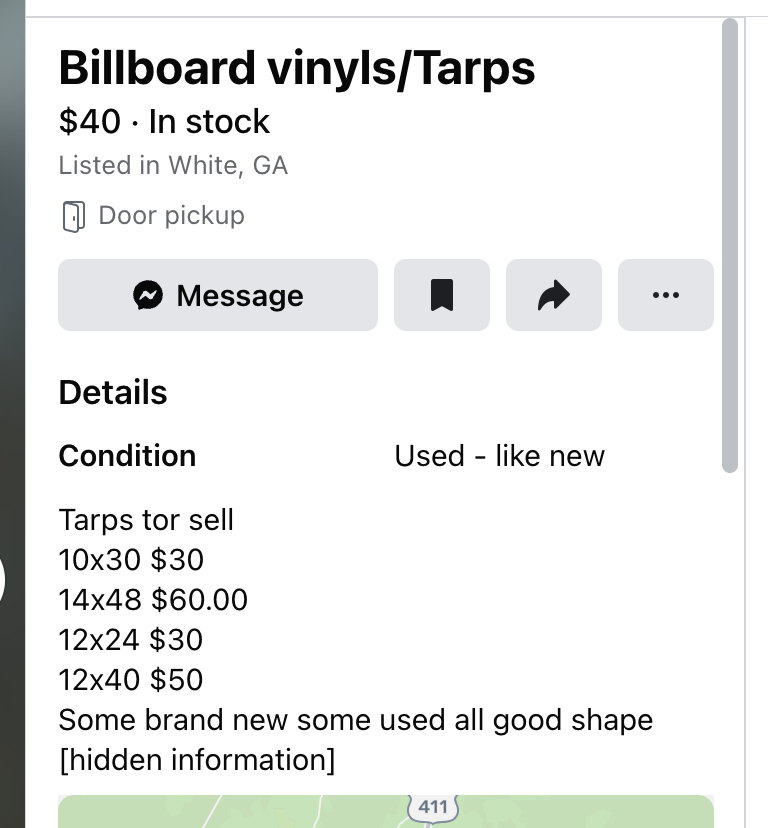Click the Door pickup label
This screenshot has height=828, width=768.
click(x=172, y=215)
